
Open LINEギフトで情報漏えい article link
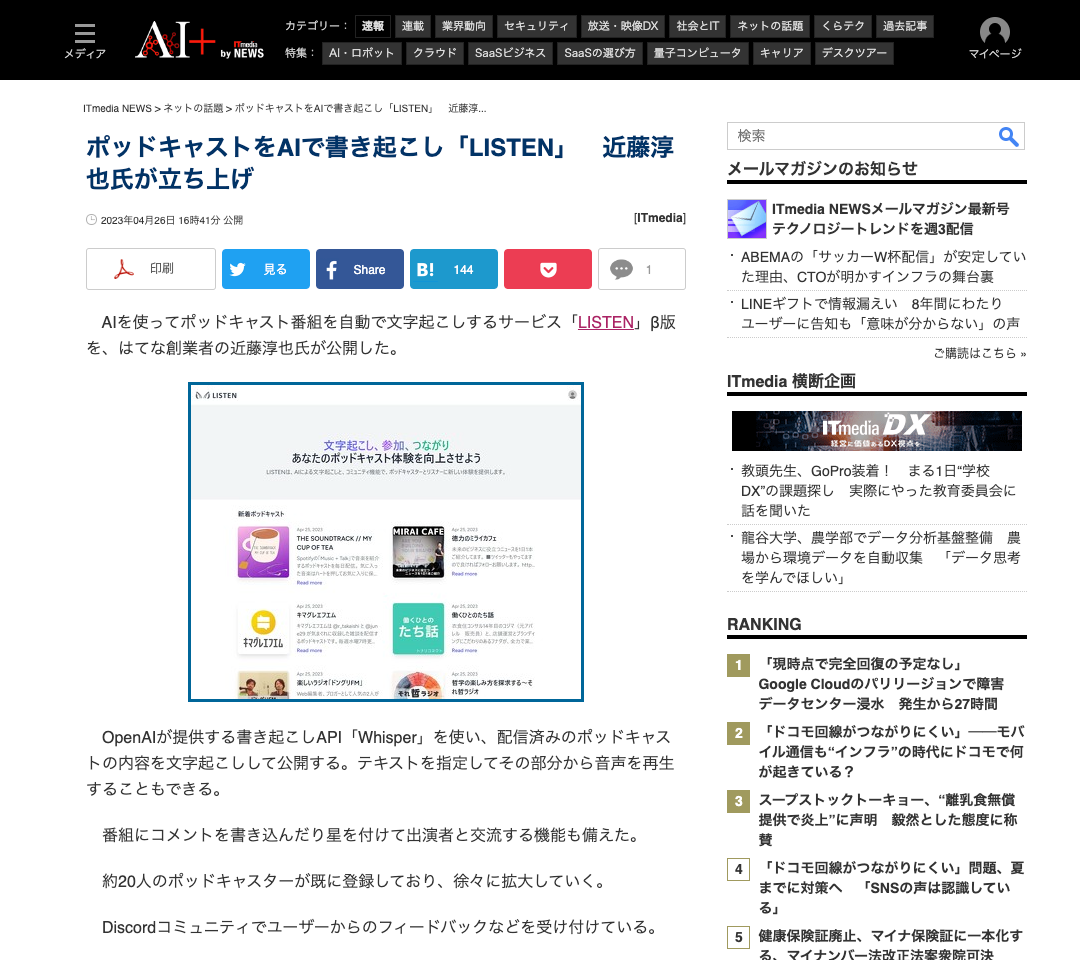pyautogui.click(x=880, y=313)
